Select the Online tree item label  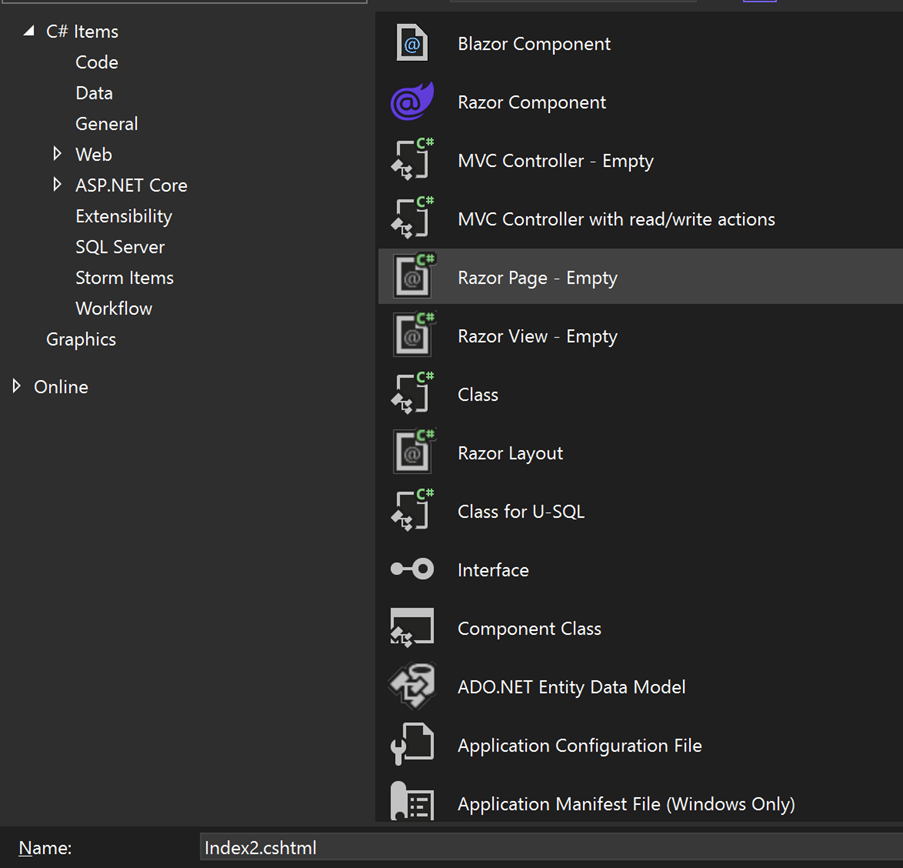61,387
